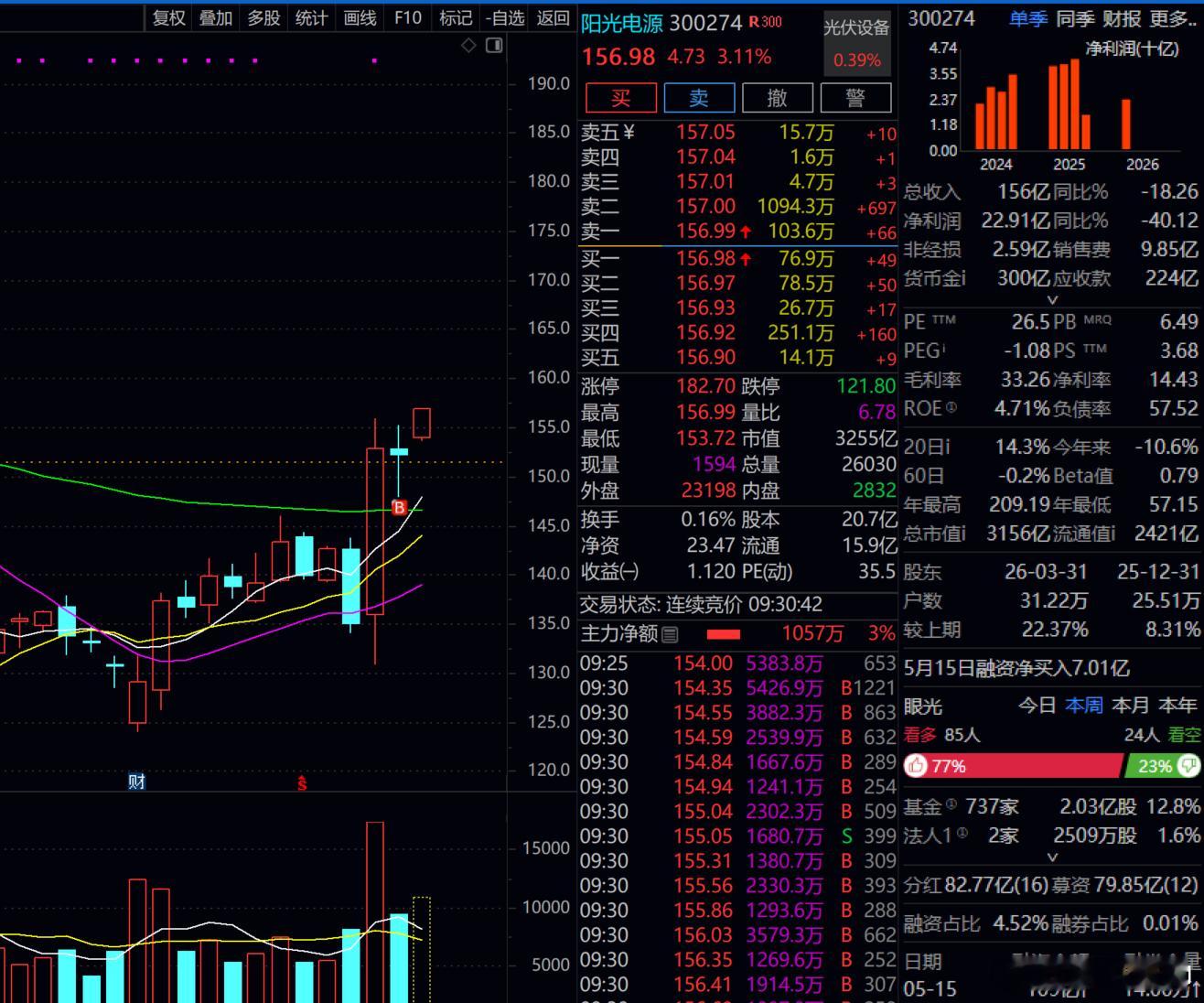Click the 阳光电源 stock name
The height and width of the screenshot is (1003, 1204).
[622, 23]
